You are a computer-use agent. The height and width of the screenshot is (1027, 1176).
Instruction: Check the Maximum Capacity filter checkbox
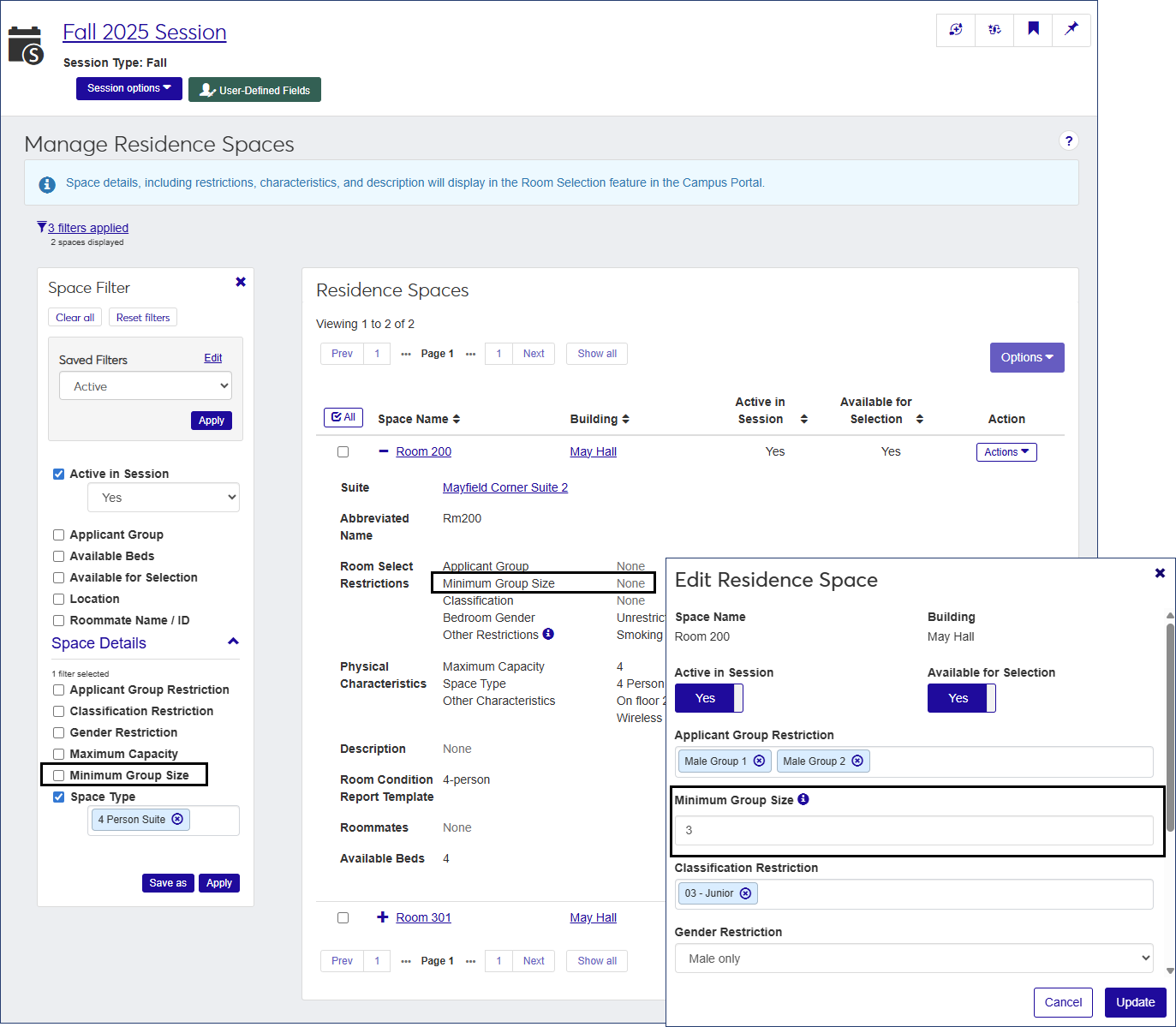point(58,754)
